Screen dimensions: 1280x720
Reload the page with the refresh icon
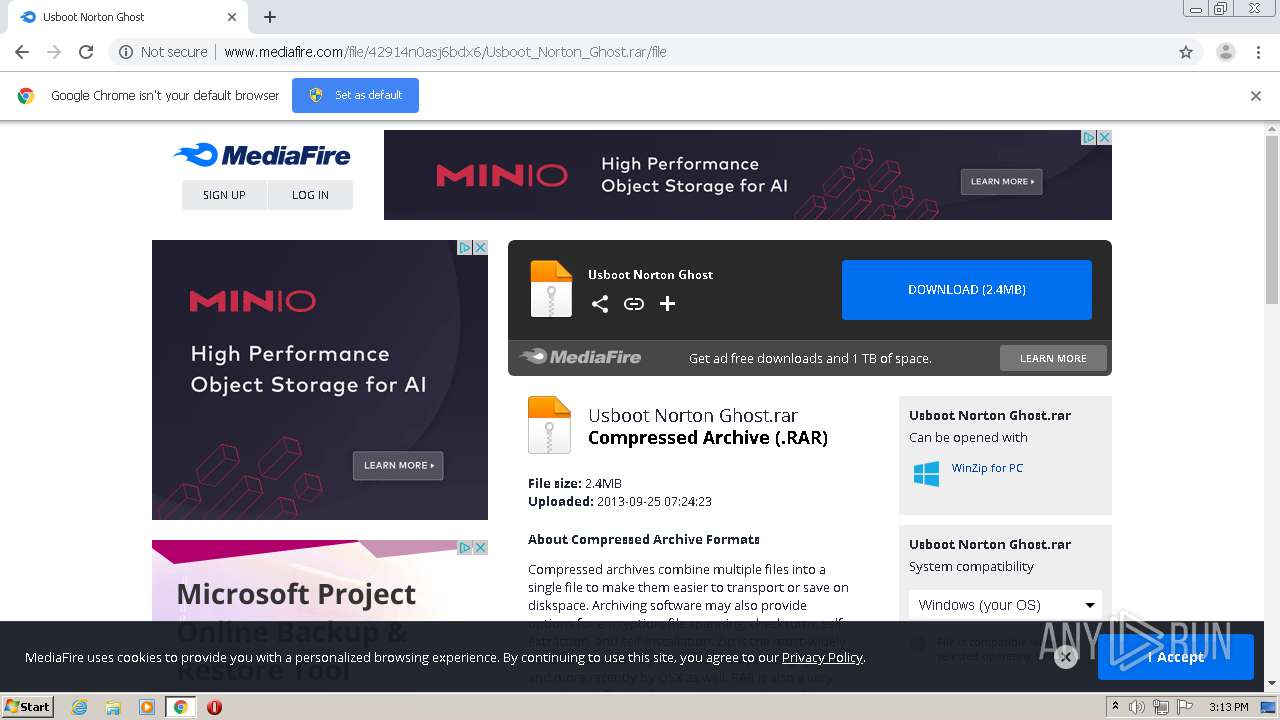click(x=86, y=52)
